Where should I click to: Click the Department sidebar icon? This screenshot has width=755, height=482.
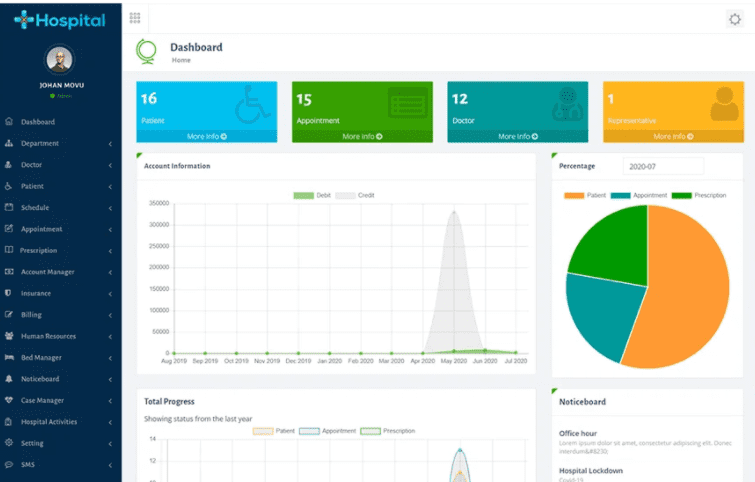click(9, 143)
